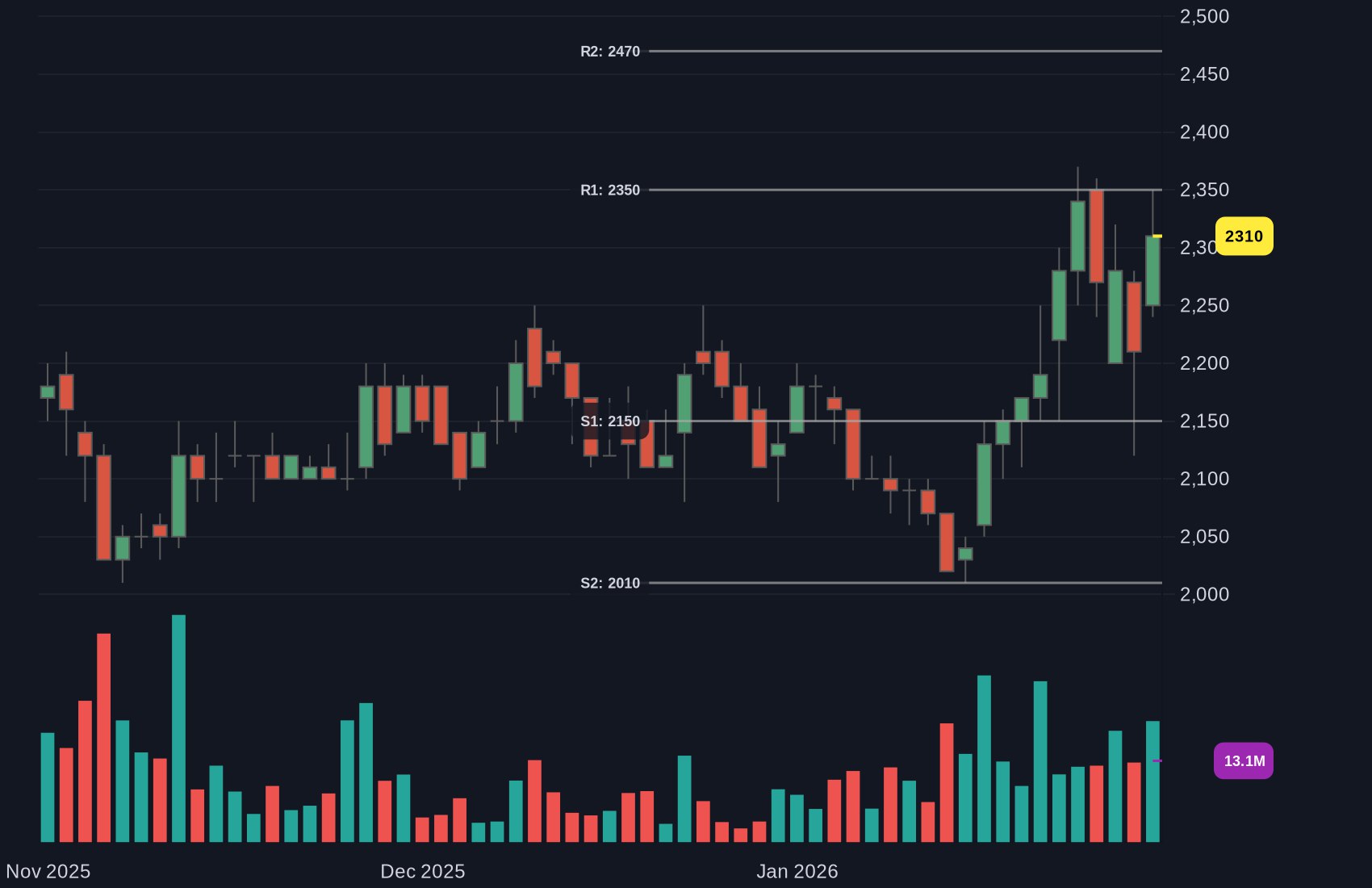
Task: Click the rightmost teal volume bar
Action: click(x=1152, y=781)
